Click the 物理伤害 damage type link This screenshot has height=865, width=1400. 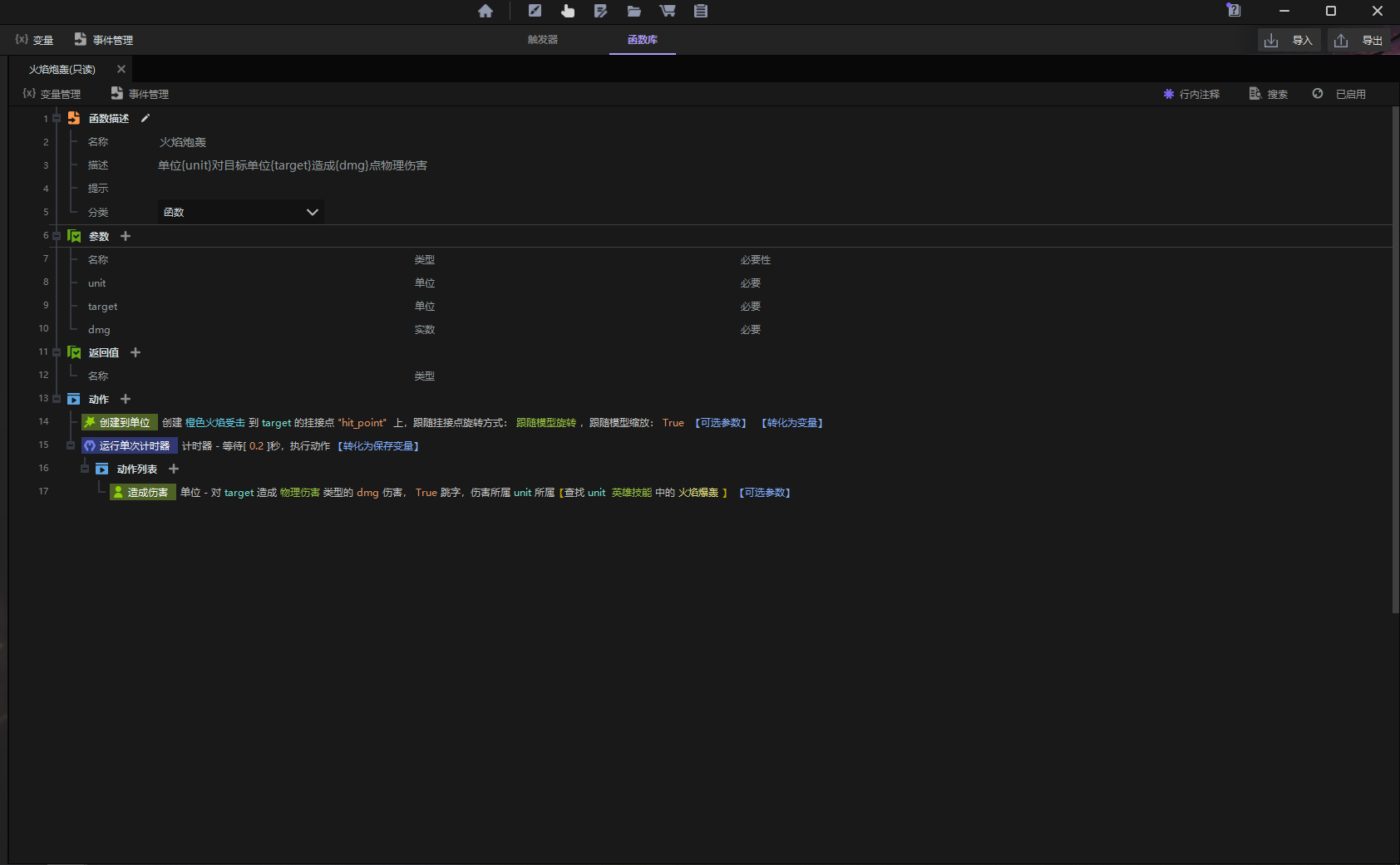(x=300, y=493)
